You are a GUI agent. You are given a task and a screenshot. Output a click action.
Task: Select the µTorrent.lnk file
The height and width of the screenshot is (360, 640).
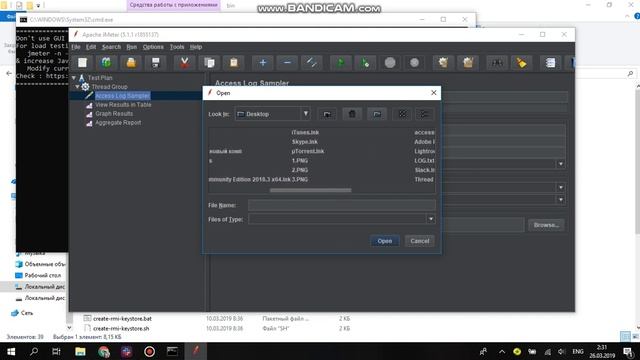tap(308, 151)
